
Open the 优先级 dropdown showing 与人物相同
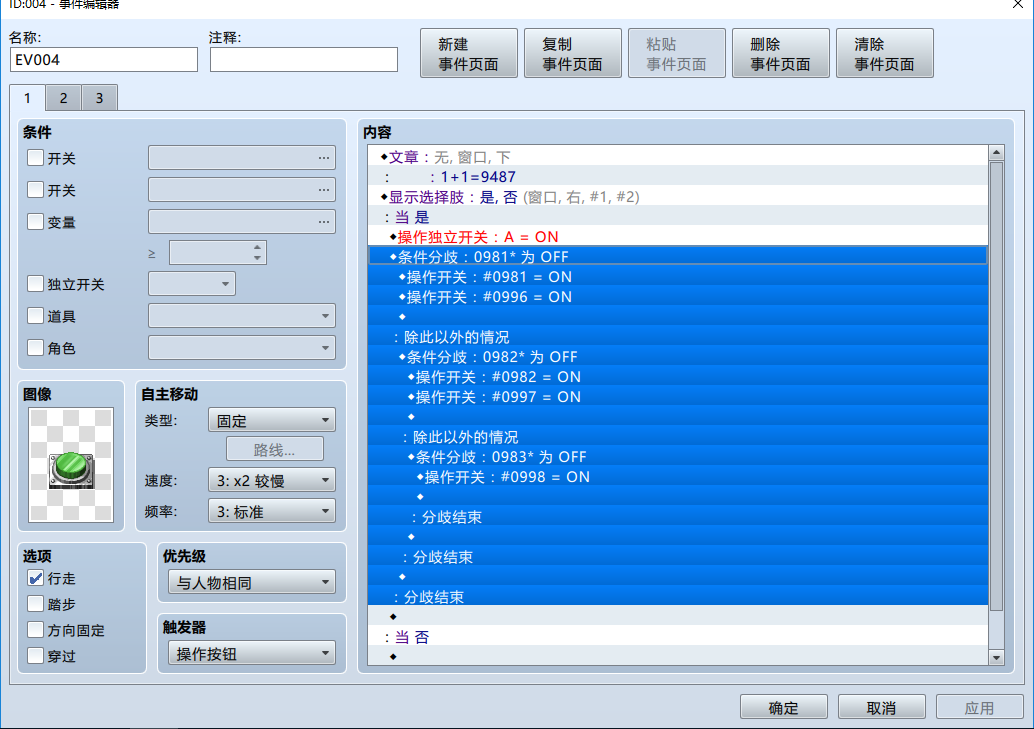tap(252, 583)
